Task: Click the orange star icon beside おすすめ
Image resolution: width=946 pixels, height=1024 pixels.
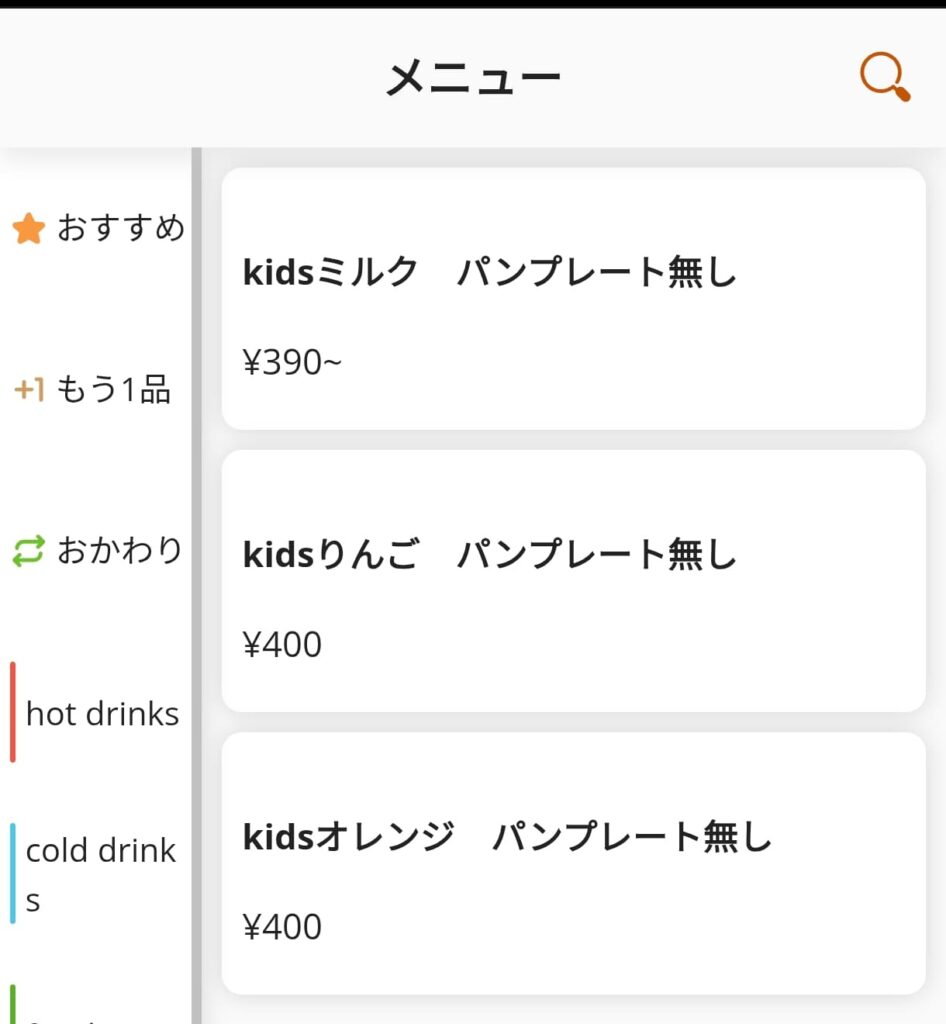Action: 29,230
